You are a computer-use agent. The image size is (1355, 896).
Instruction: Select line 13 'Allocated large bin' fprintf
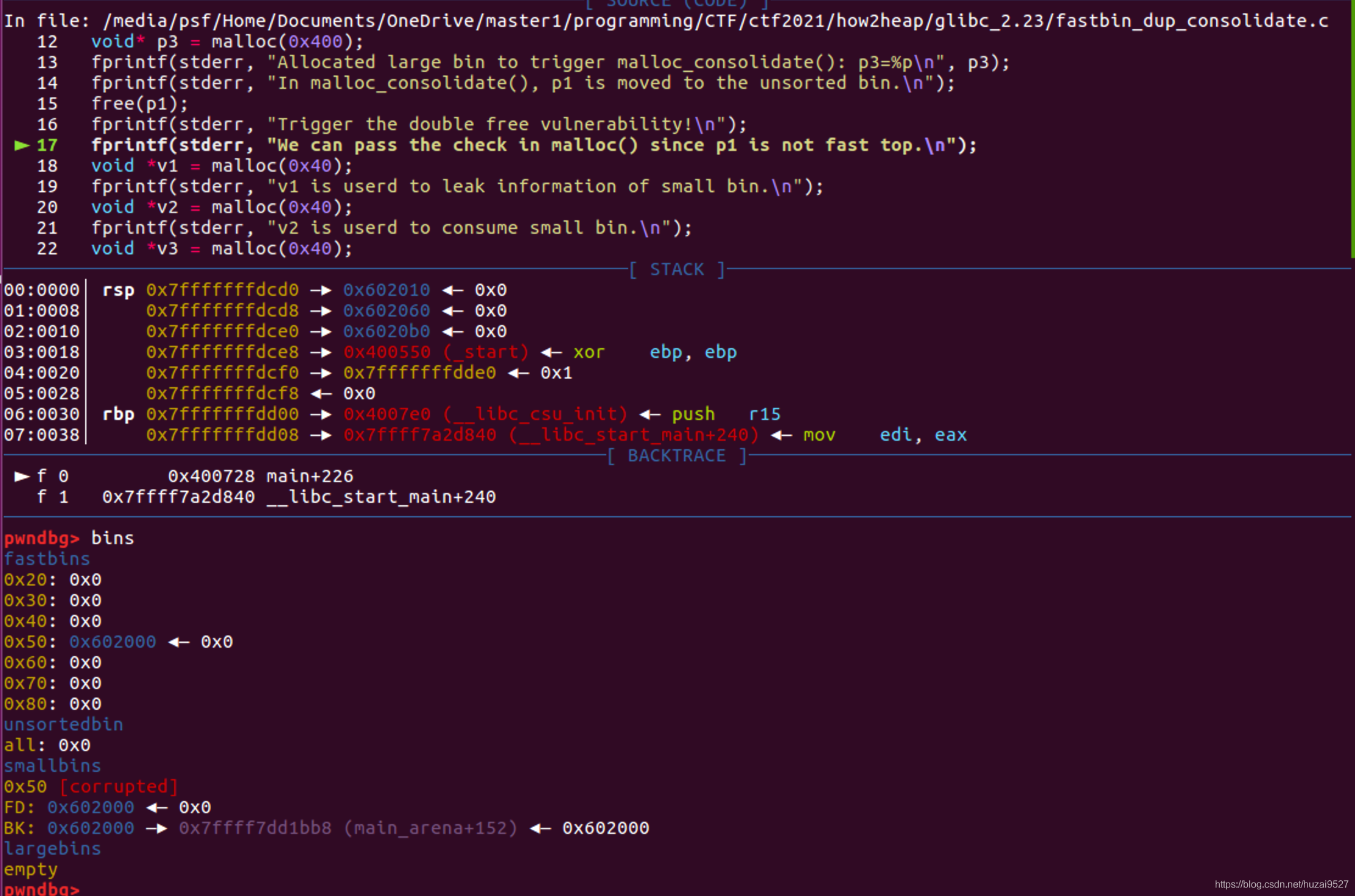[550, 62]
